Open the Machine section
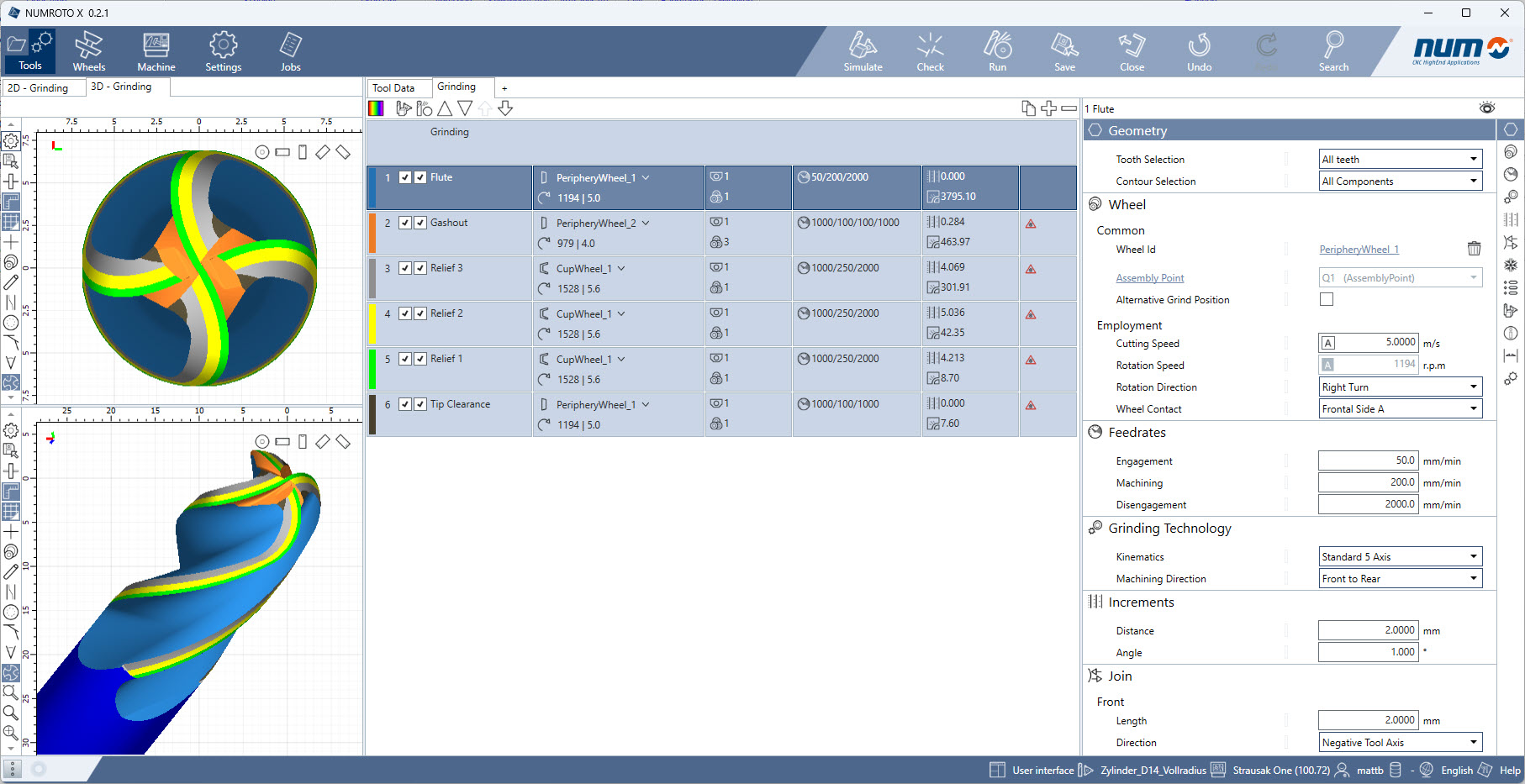This screenshot has height=784, width=1525. pos(156,51)
